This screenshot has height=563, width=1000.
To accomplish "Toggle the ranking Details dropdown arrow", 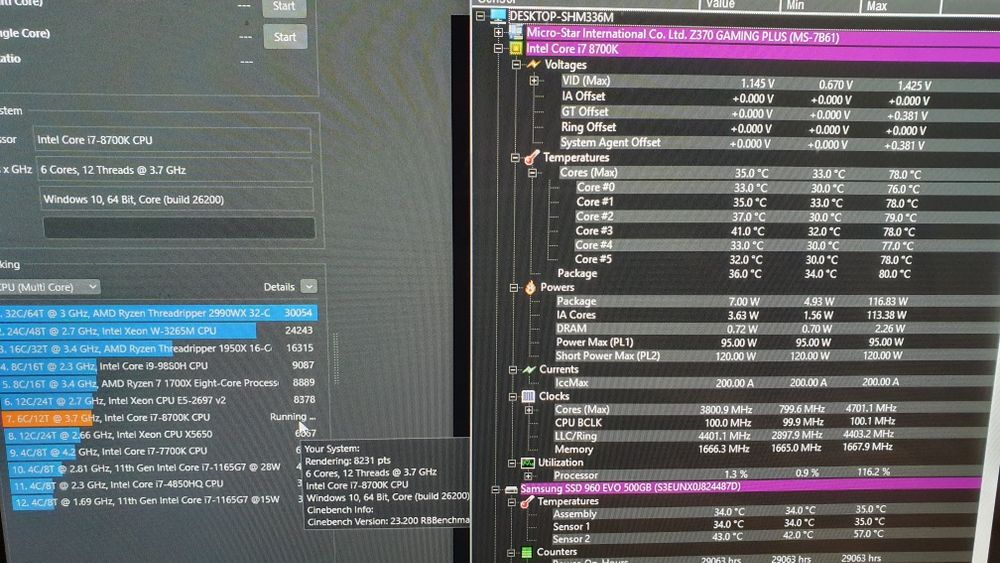I will coord(309,287).
